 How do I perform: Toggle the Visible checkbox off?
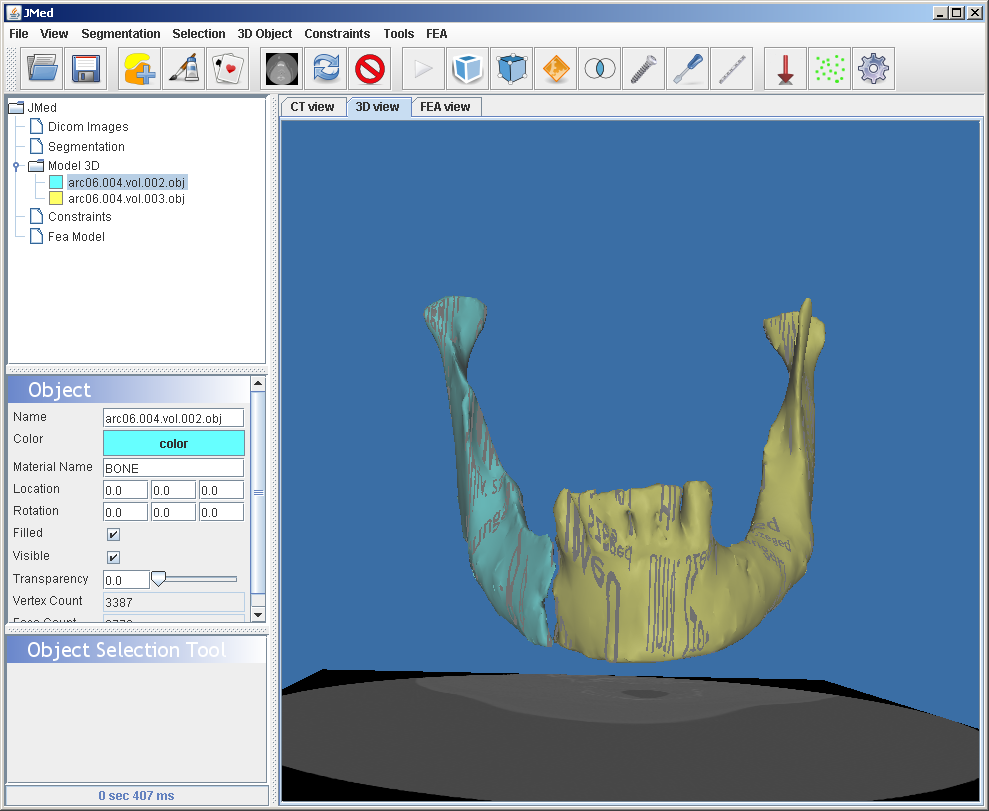(114, 558)
